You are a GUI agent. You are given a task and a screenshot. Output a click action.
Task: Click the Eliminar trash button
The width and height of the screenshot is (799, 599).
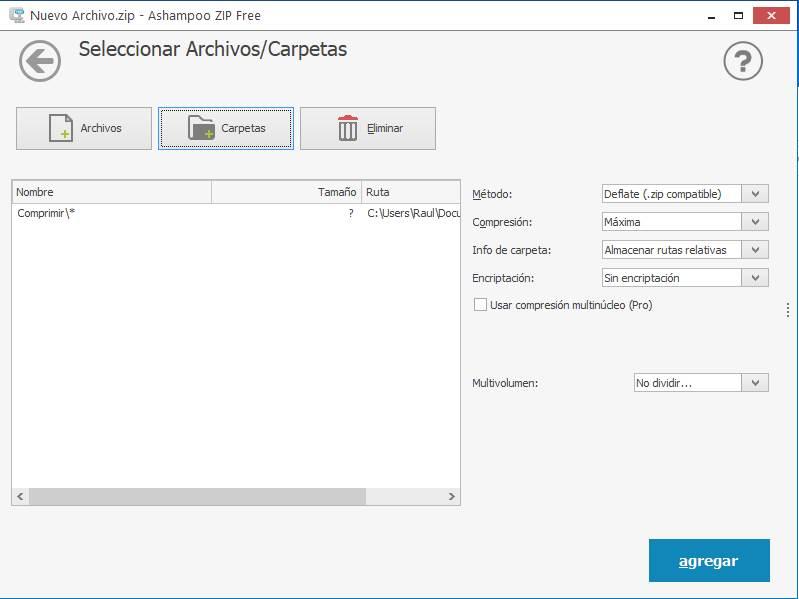coord(368,128)
